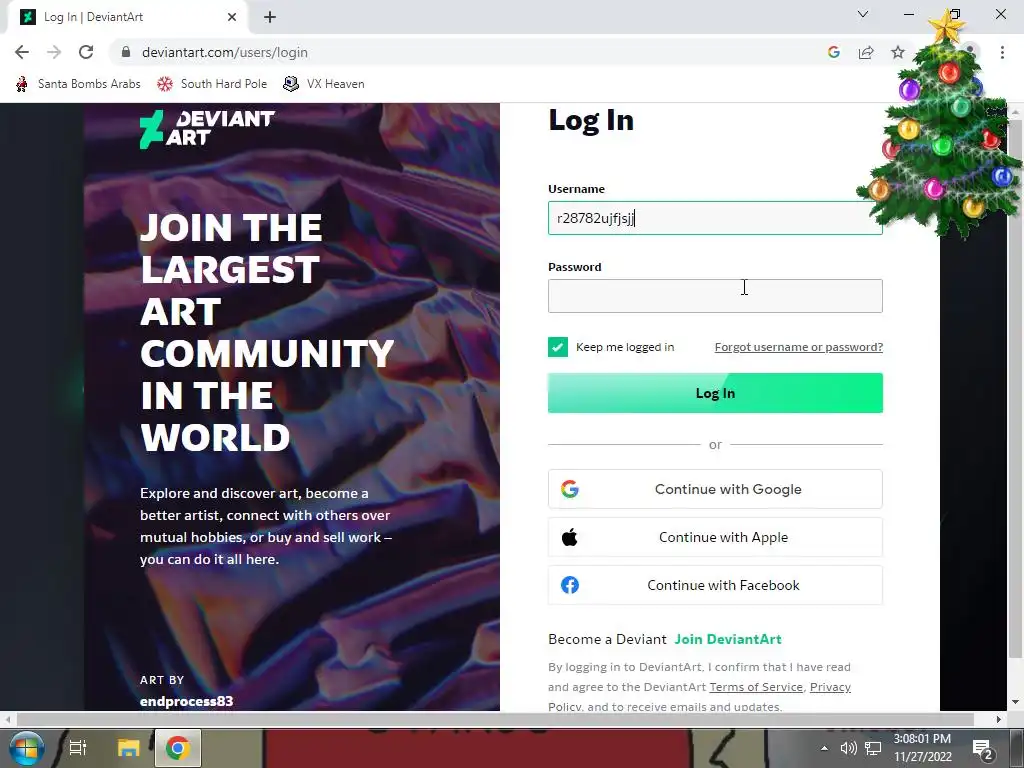Open the VX Heaven bookmark

click(324, 84)
